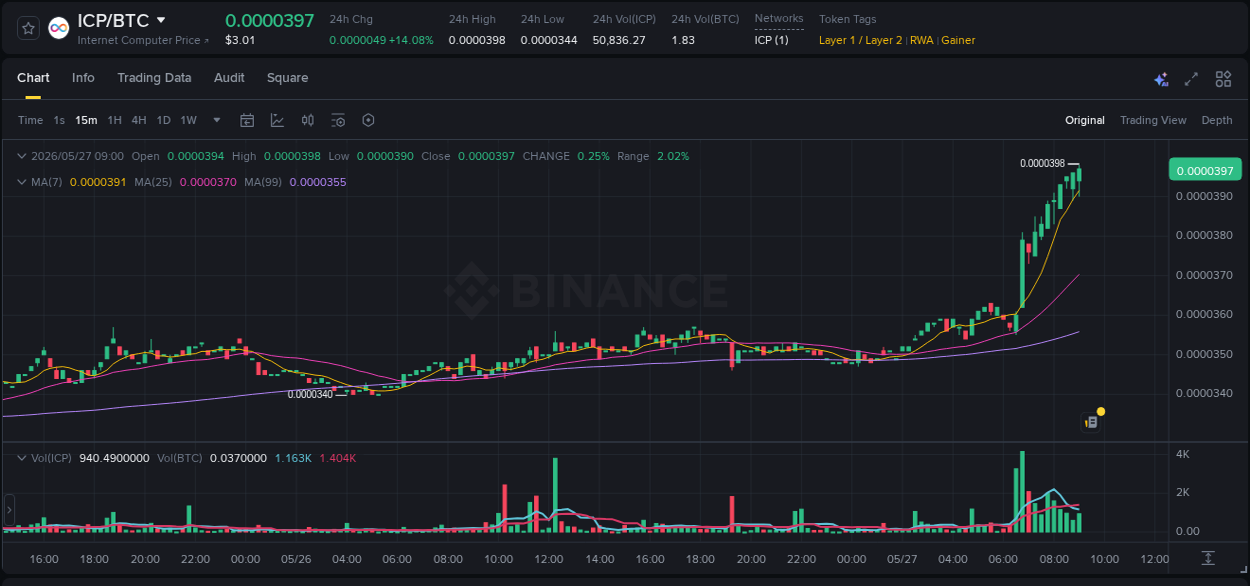The image size is (1250, 586).
Task: Click the MA(7) value 0.0000391
Action: [x=98, y=182]
